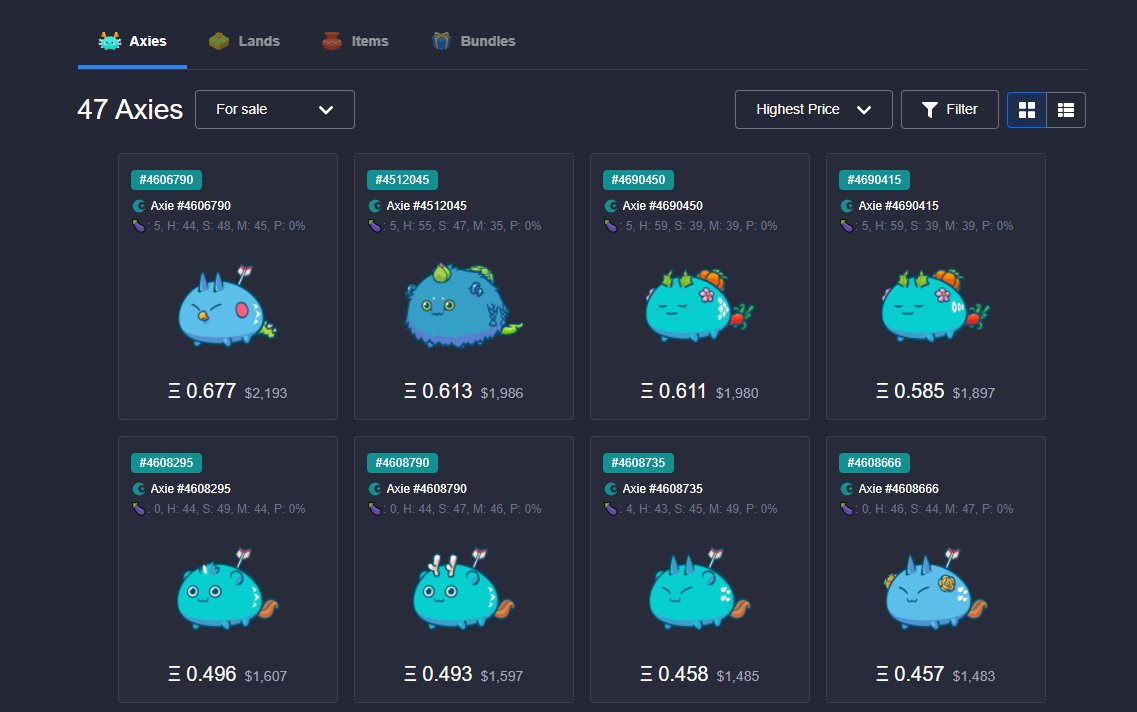
Task: Click the breed count icon on Axie #4690415
Action: 847,225
